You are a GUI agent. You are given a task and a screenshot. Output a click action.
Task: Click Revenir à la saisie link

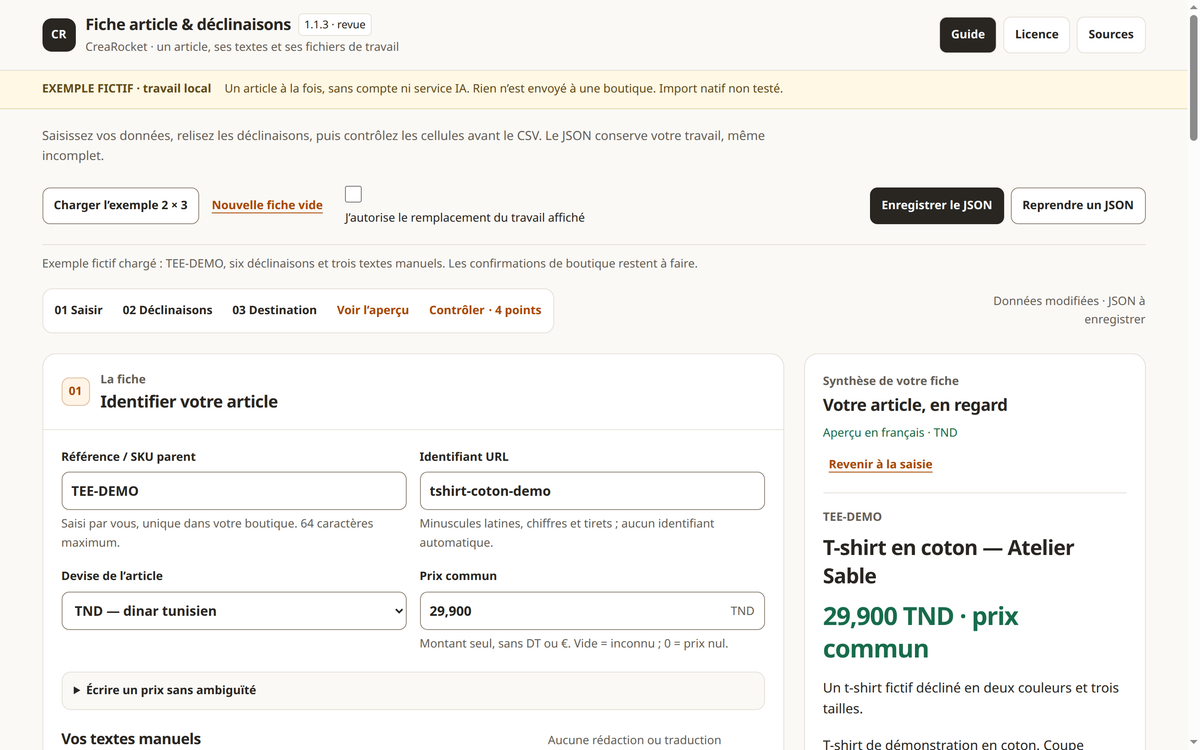click(x=880, y=464)
